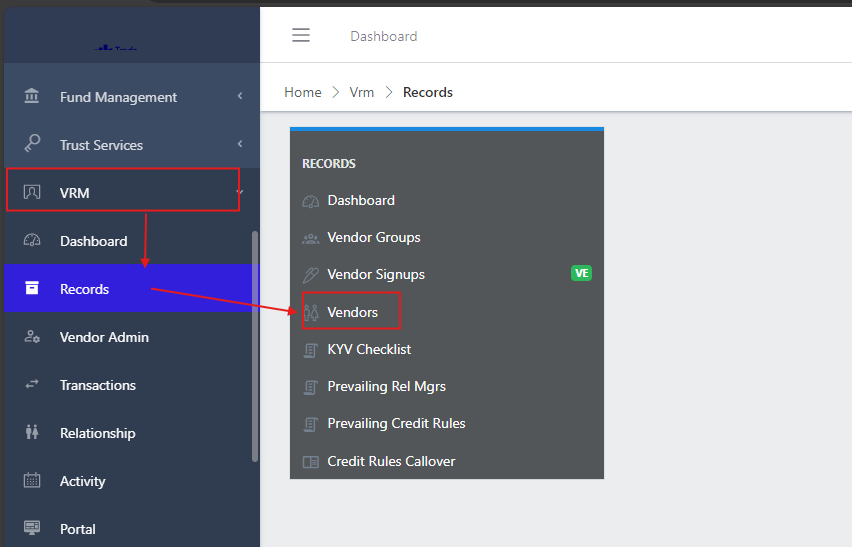Click the Dashboard header title
The width and height of the screenshot is (852, 547).
click(384, 36)
